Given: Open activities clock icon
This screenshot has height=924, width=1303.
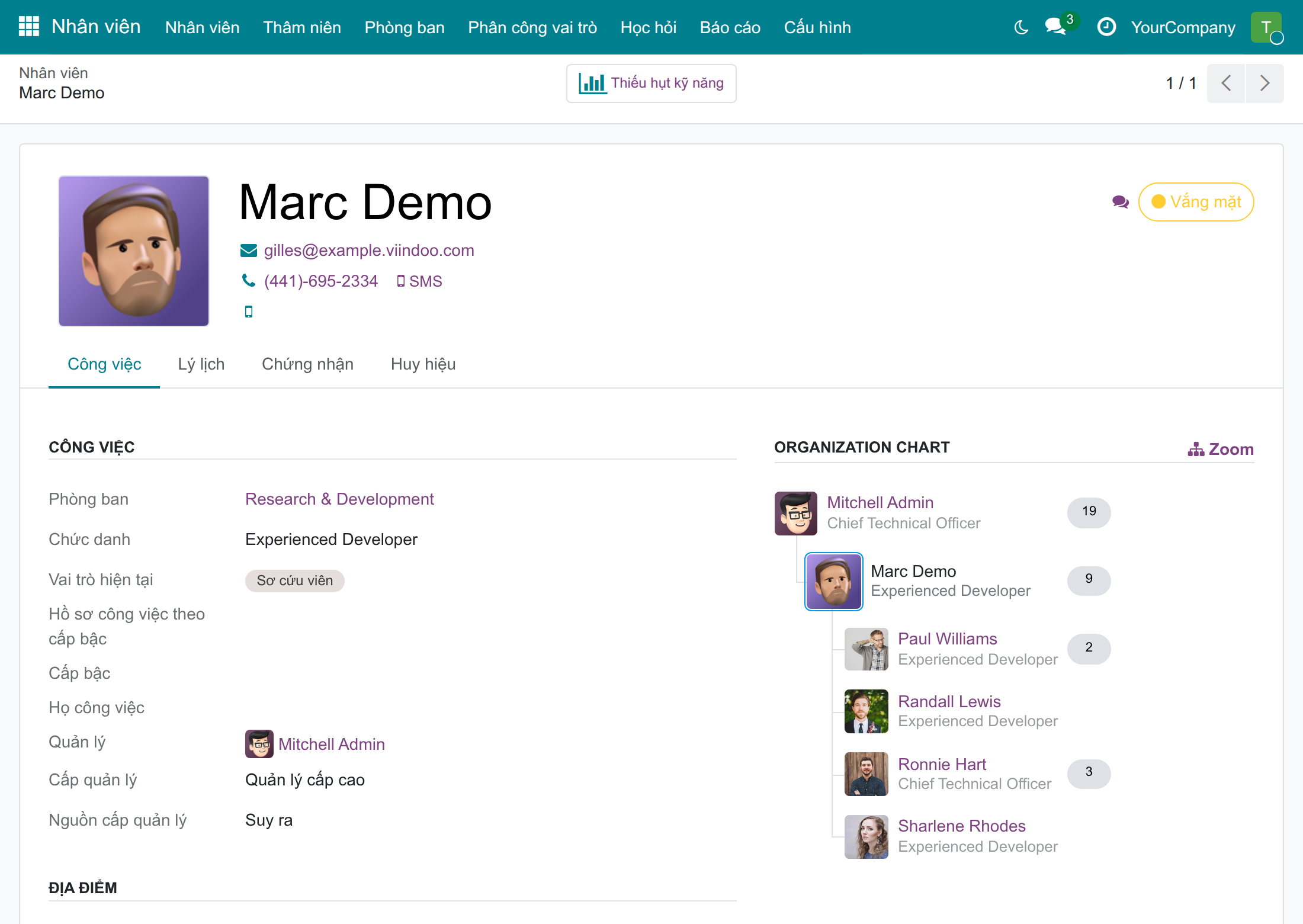Looking at the screenshot, I should coord(1106,27).
